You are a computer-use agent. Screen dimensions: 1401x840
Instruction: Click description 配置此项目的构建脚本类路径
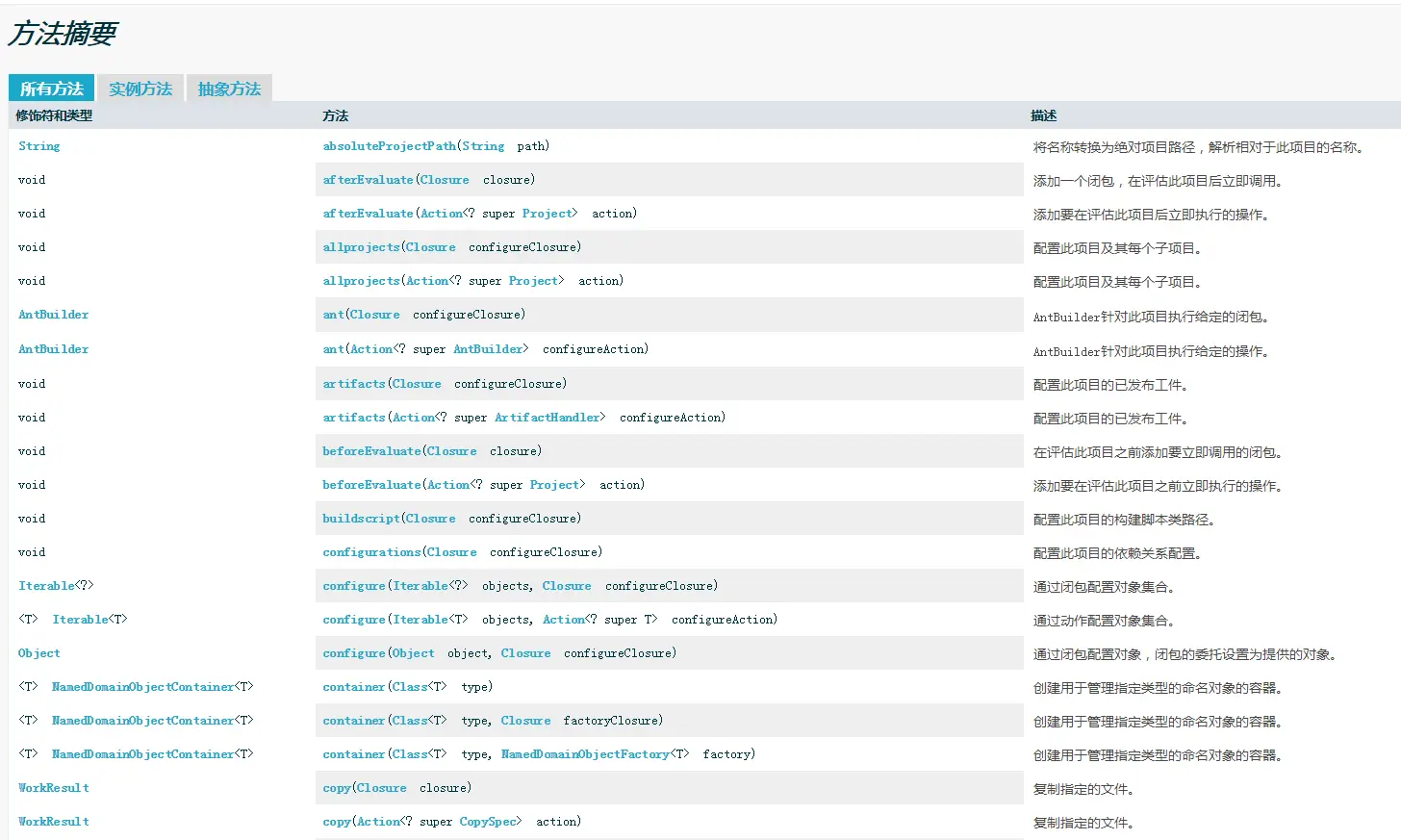(x=1124, y=520)
